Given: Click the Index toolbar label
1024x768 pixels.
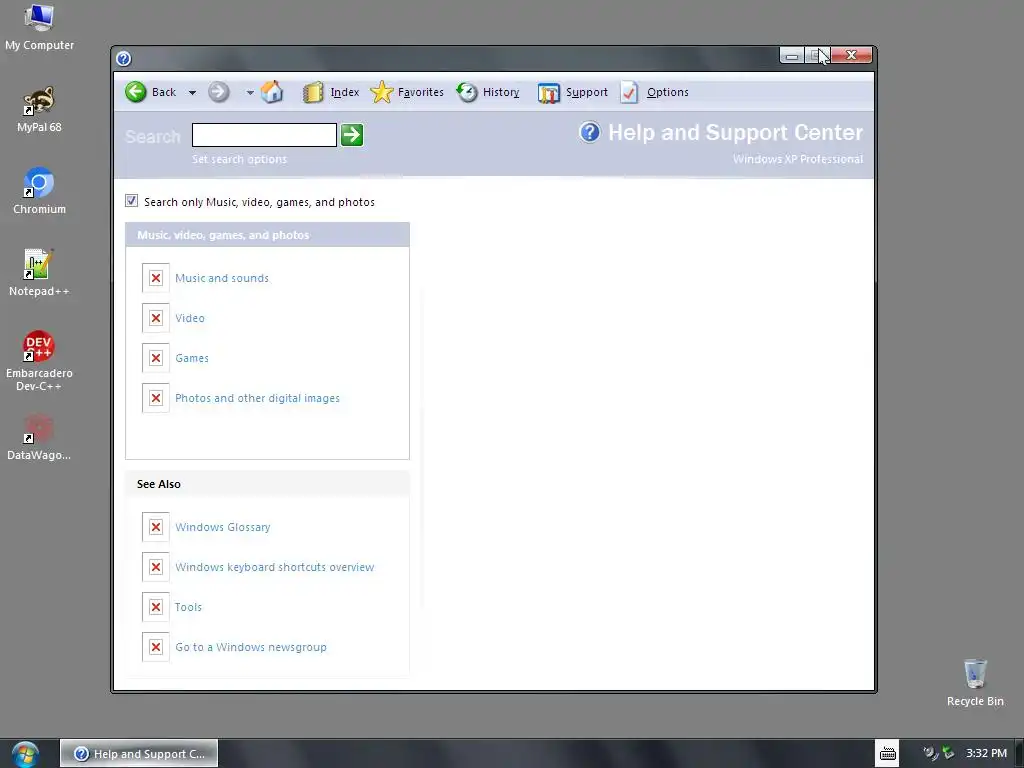Looking at the screenshot, I should (345, 92).
